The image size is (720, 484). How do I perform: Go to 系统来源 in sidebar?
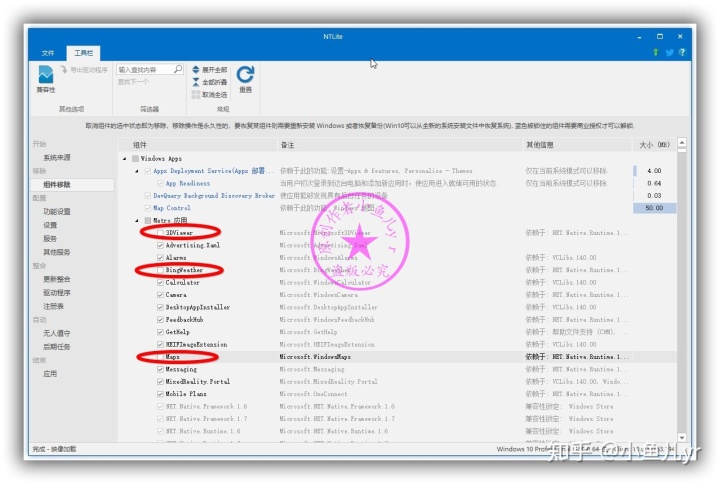57,158
